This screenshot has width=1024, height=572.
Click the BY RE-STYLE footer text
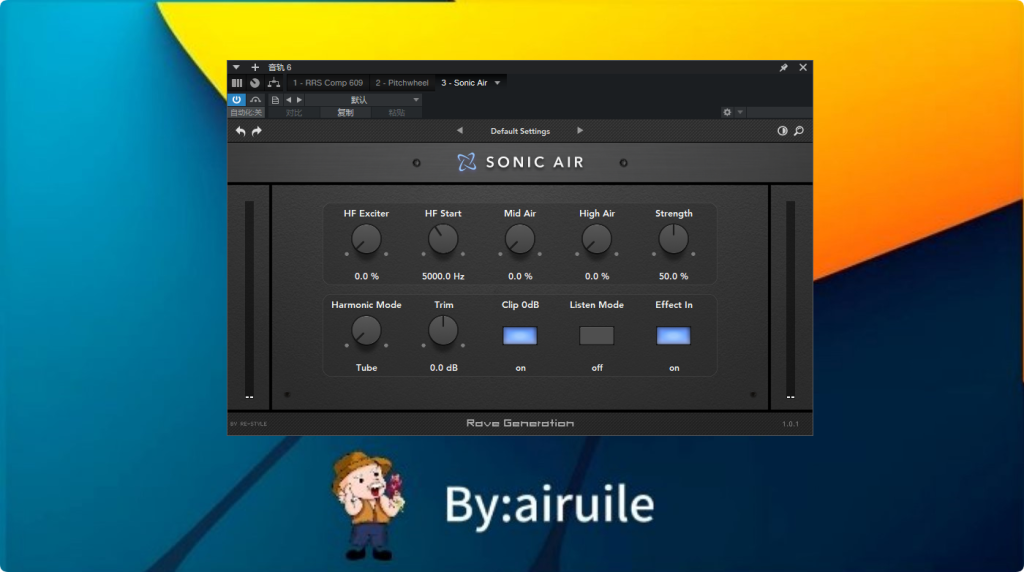[x=249, y=424]
